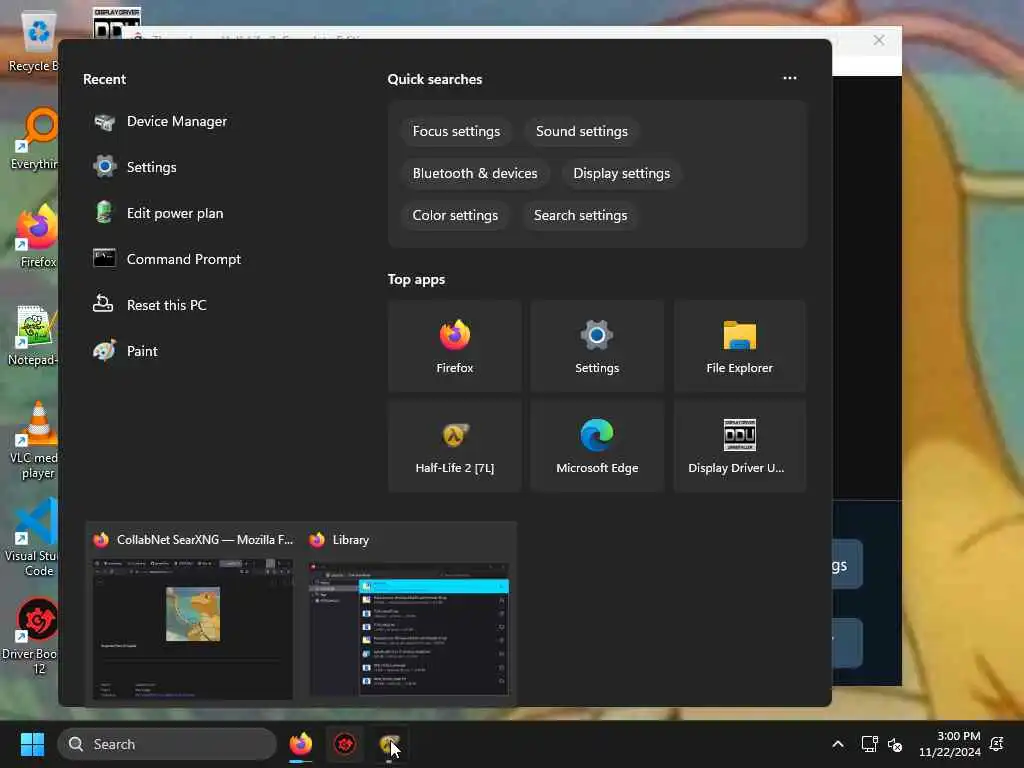Click the Focus settings quick search
This screenshot has width=1024, height=768.
pos(456,131)
